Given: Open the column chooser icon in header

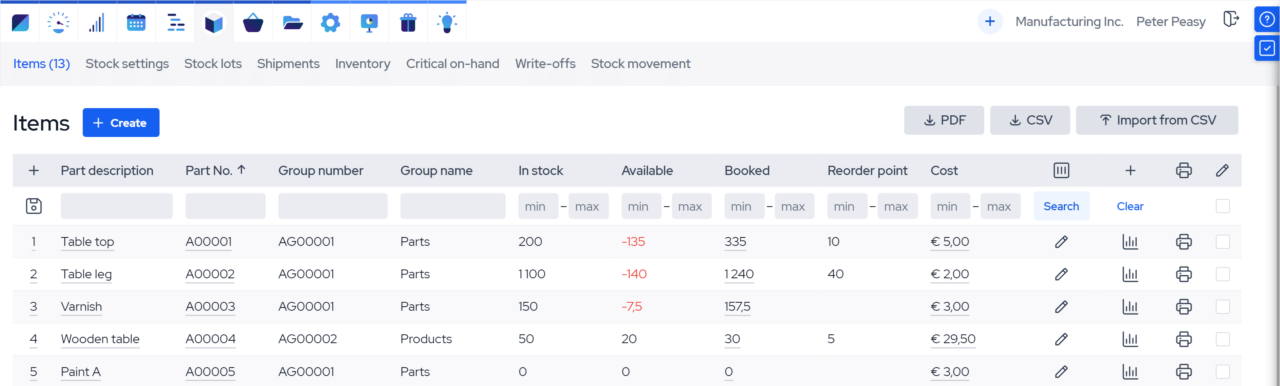Looking at the screenshot, I should [x=1062, y=170].
